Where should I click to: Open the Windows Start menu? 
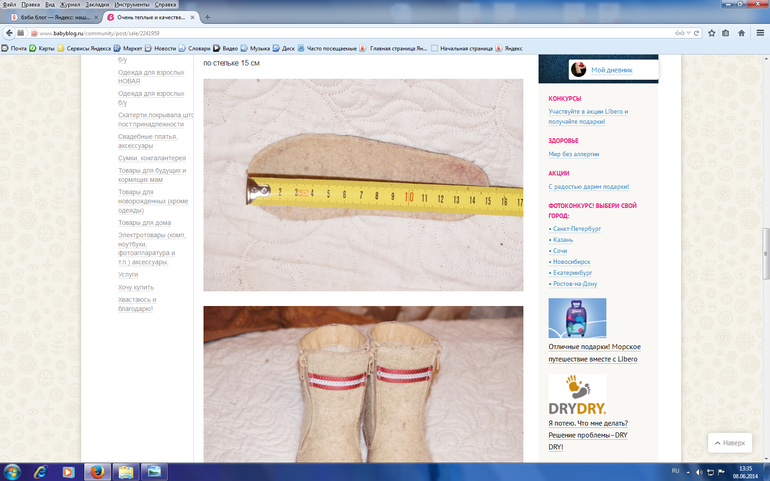[x=12, y=472]
